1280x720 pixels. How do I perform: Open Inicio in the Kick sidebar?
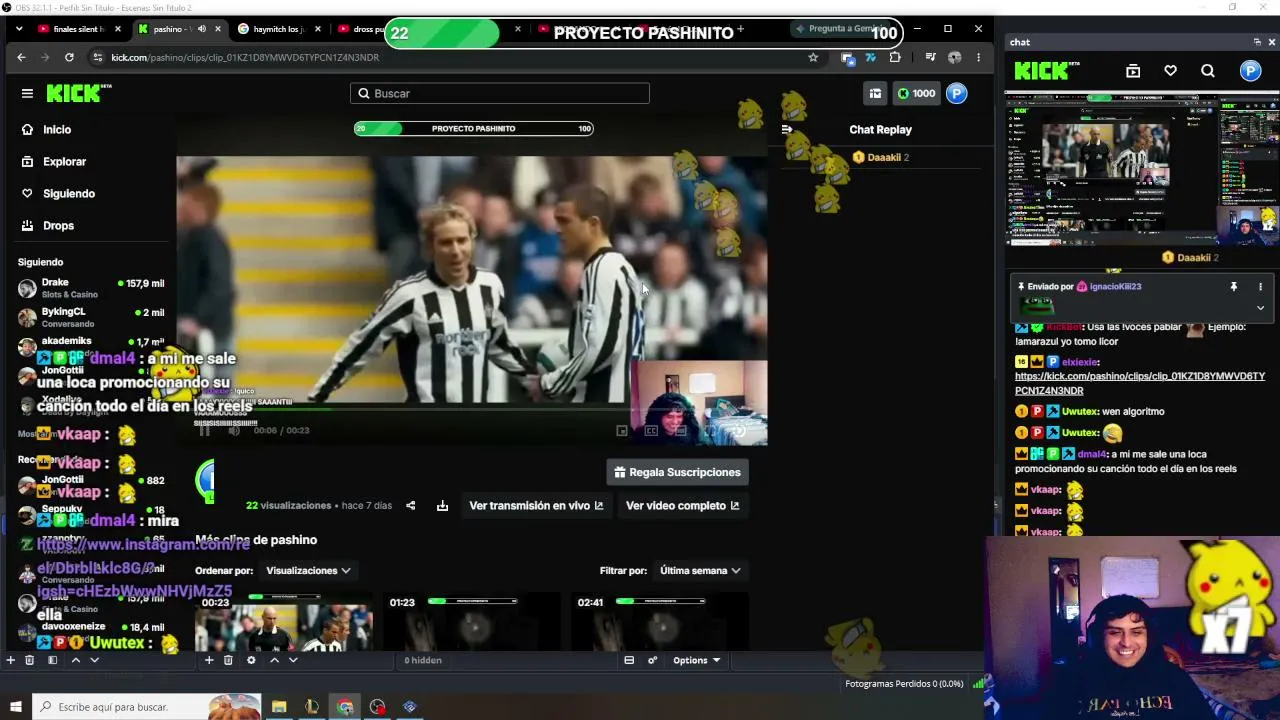(x=46, y=129)
